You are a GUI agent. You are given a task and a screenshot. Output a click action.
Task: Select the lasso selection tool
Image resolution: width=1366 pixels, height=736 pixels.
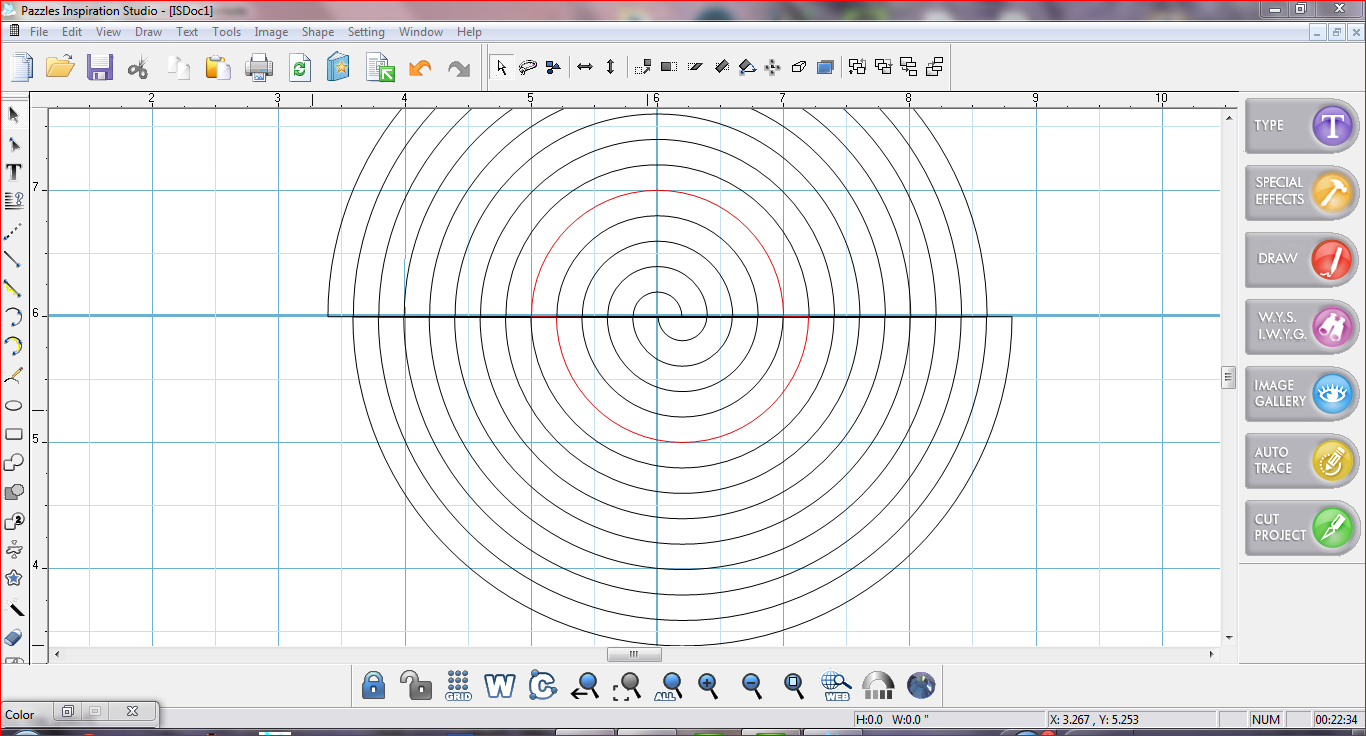(528, 67)
